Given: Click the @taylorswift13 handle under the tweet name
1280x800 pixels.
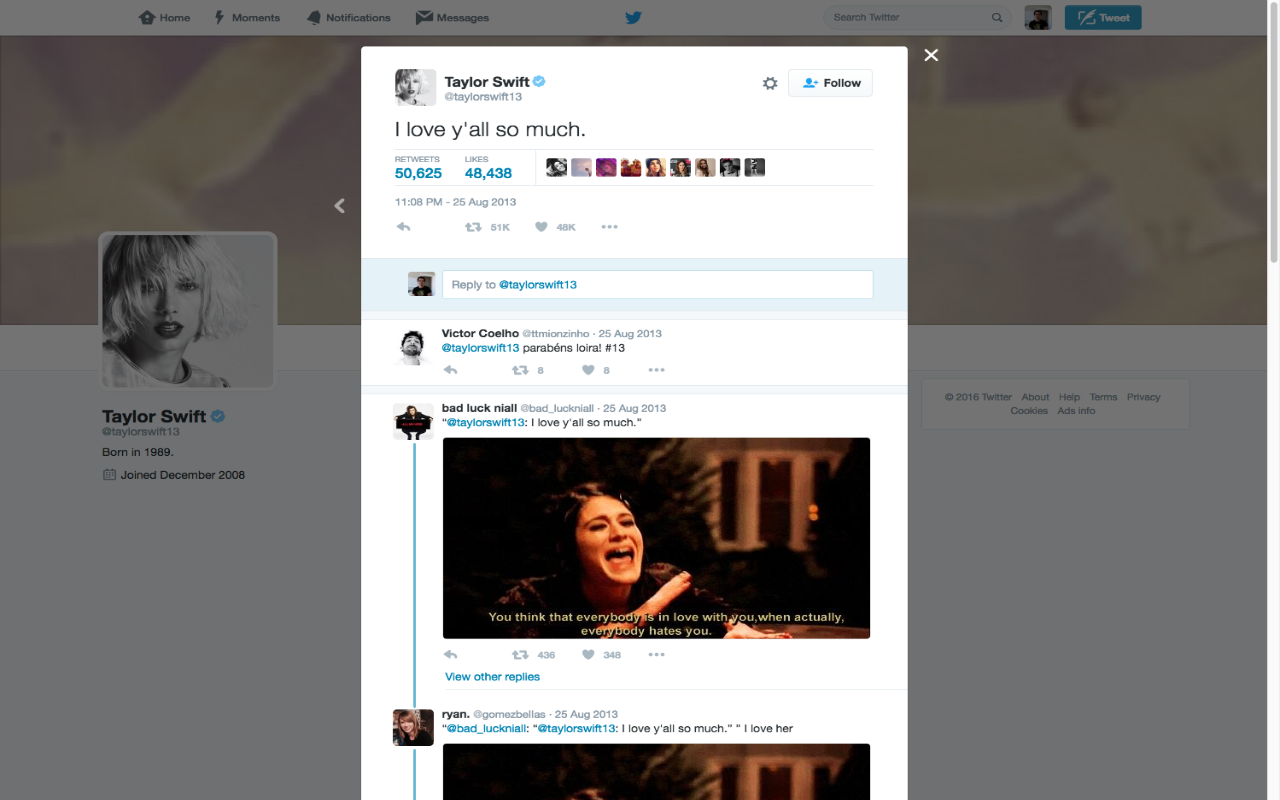Looking at the screenshot, I should pyautogui.click(x=483, y=97).
